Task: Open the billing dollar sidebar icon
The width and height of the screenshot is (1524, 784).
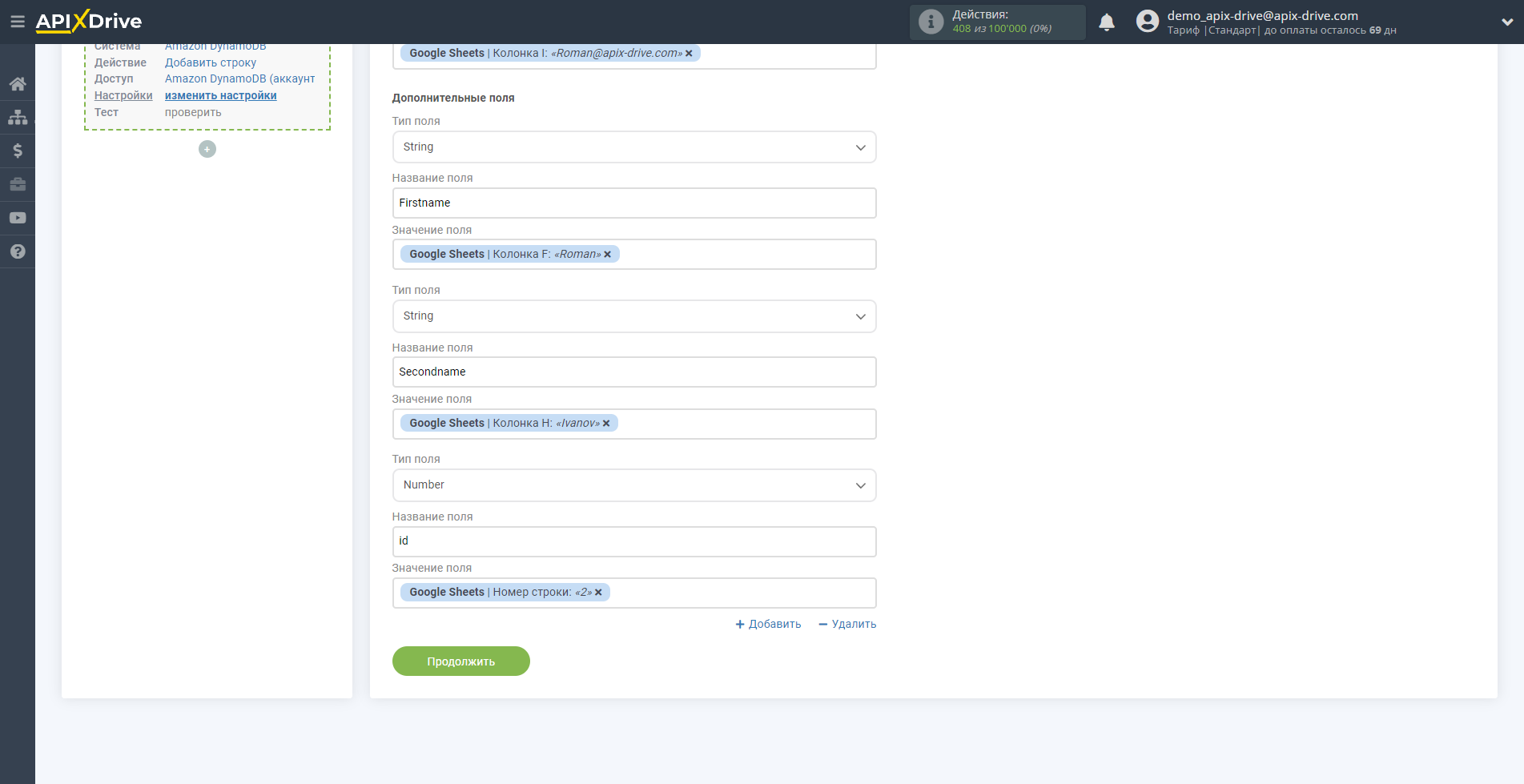Action: 18,151
